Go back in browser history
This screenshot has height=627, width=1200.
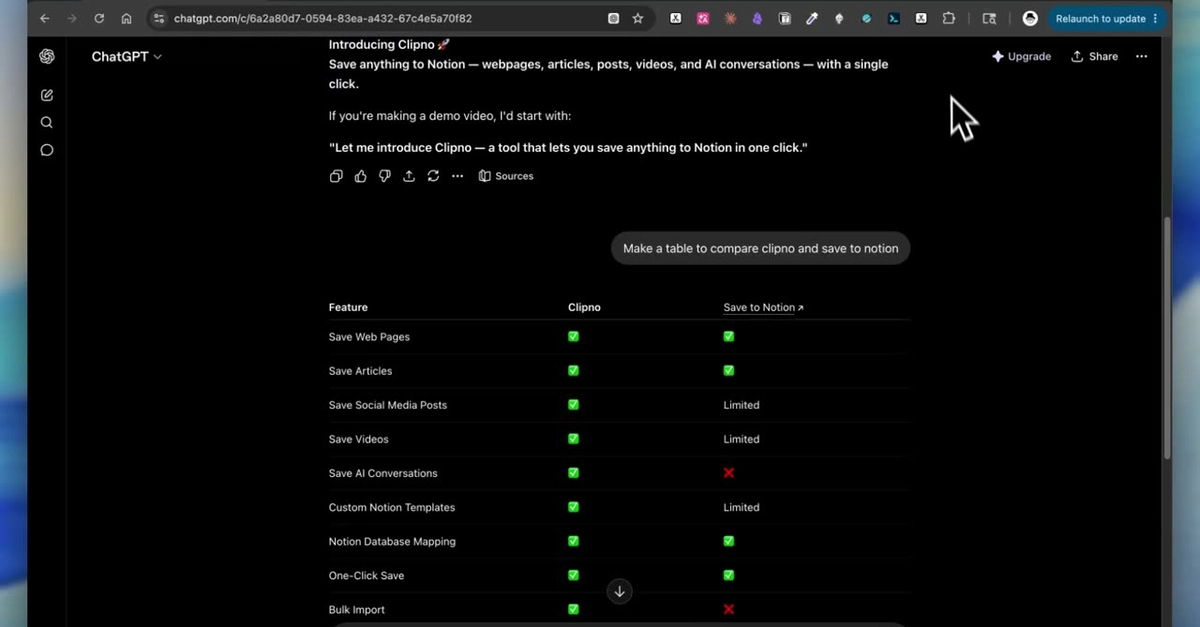coord(44,18)
